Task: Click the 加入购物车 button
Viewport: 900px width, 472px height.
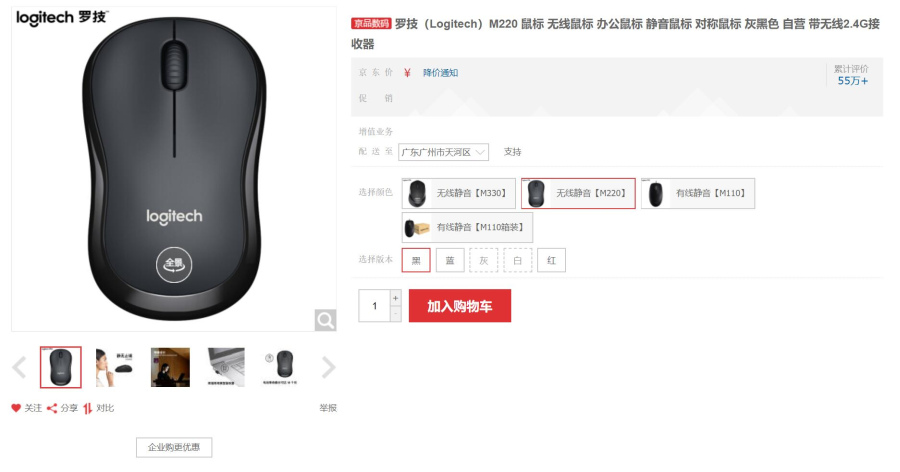Action: tap(460, 305)
